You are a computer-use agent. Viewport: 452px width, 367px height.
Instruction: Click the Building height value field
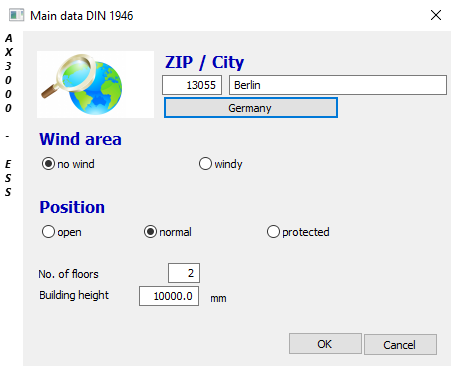(169, 296)
